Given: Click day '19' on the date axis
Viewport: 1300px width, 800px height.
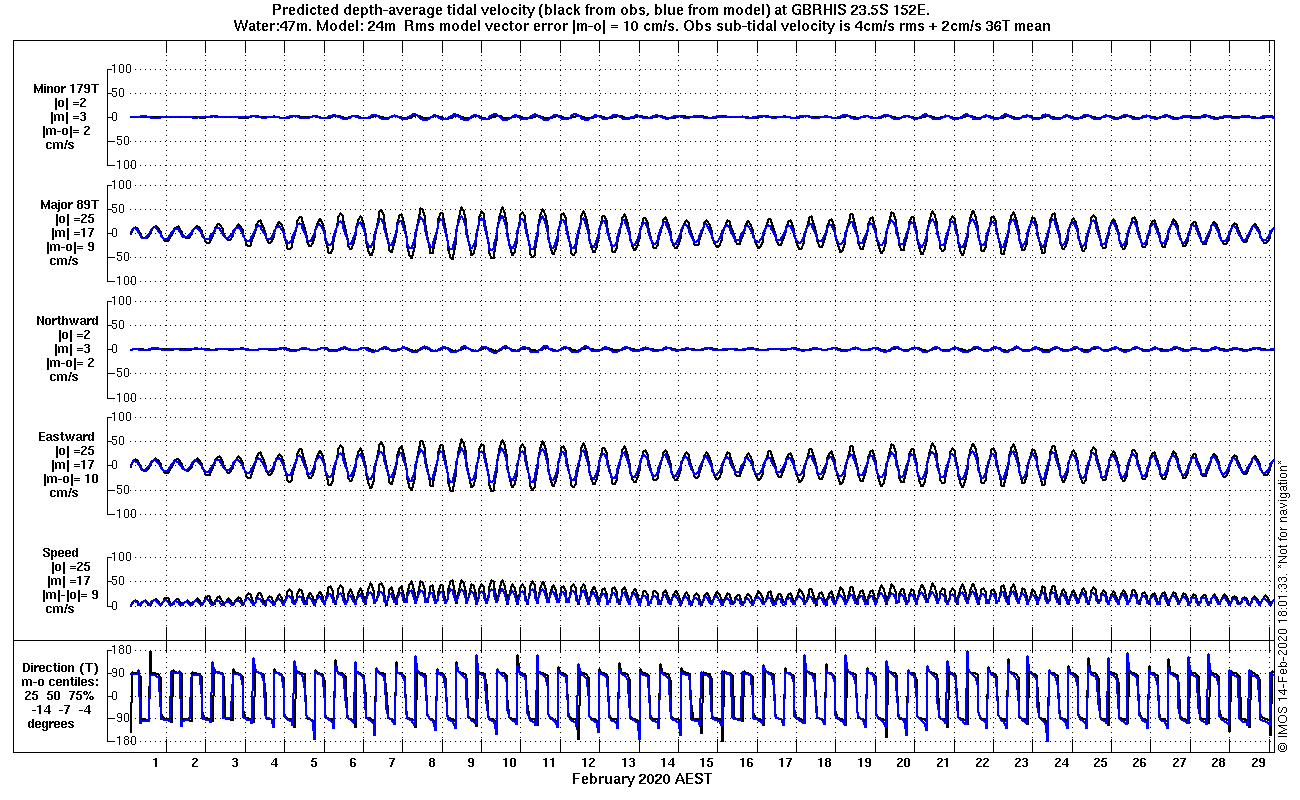Looking at the screenshot, I should (x=864, y=762).
